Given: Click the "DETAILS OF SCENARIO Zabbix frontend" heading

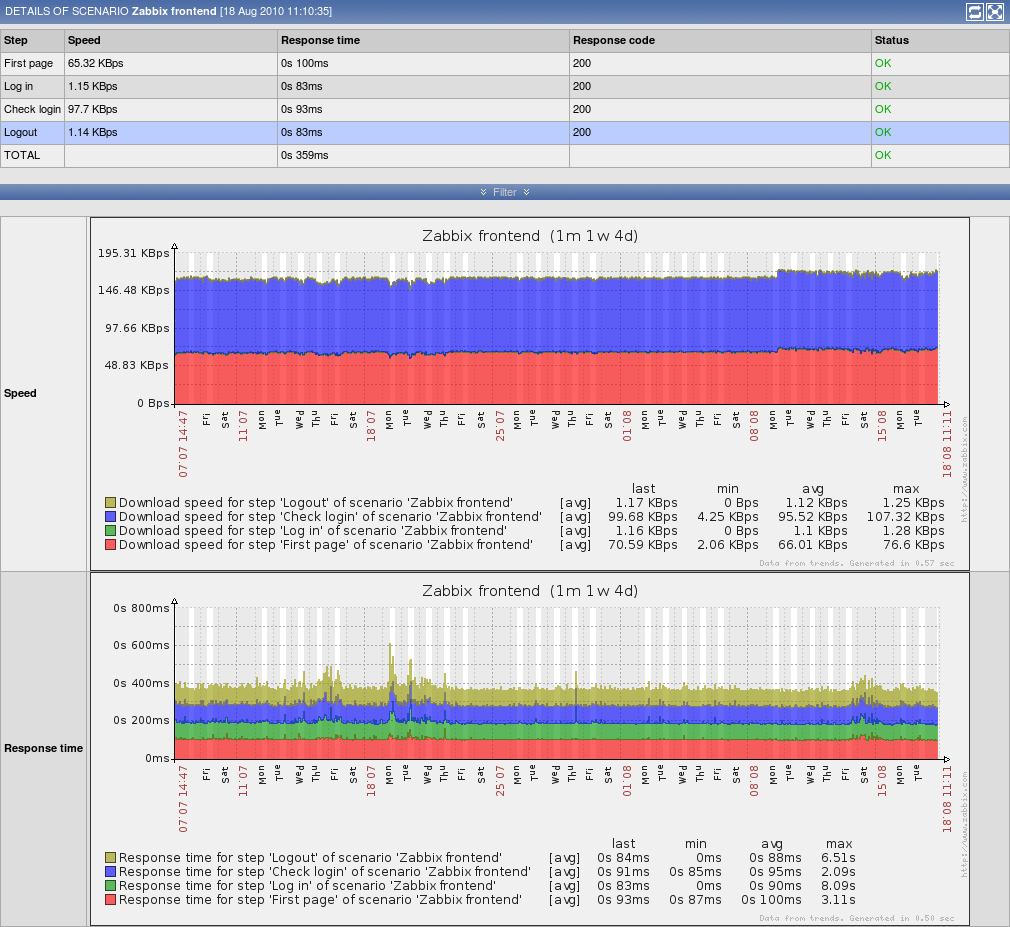Looking at the screenshot, I should pyautogui.click(x=110, y=12).
